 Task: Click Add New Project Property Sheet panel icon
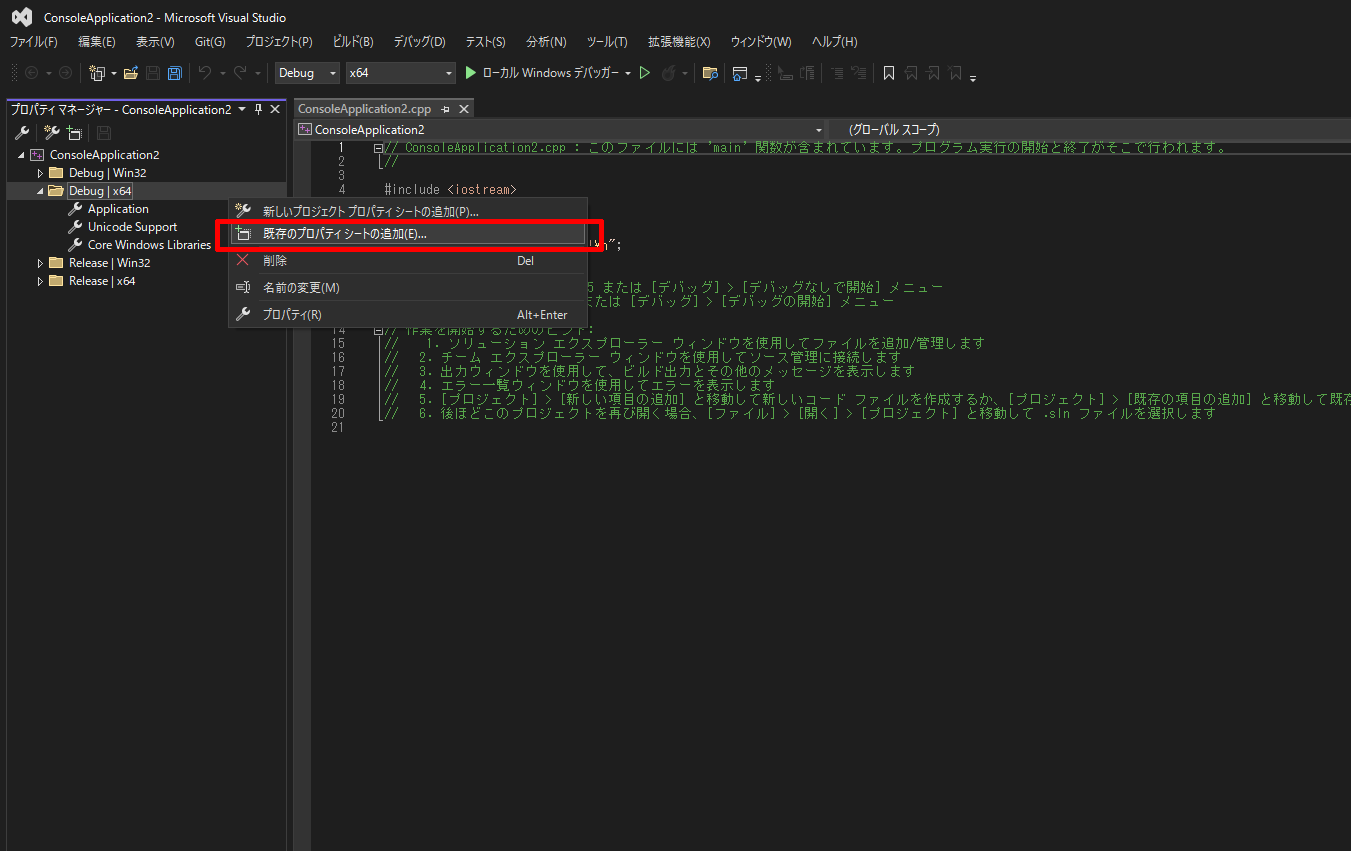coord(51,133)
